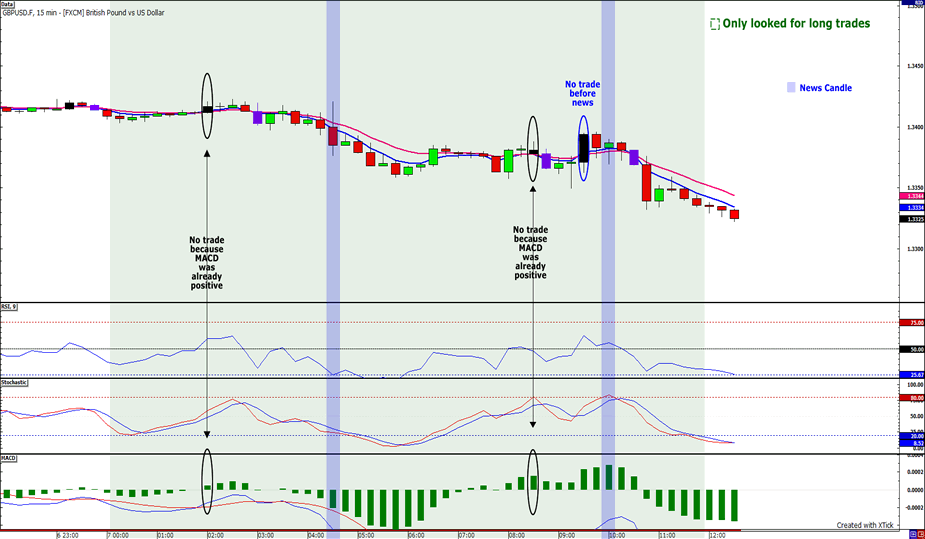
Task: Select the 'Stochastic' indicator pane label
Action: pyautogui.click(x=14, y=383)
